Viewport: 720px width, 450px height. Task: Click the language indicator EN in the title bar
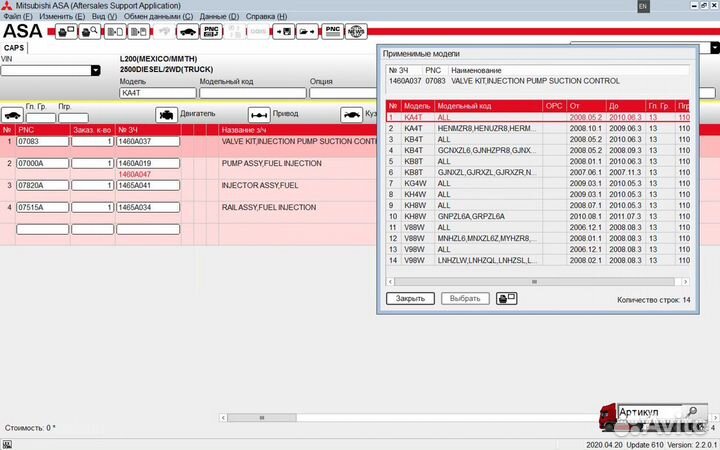[x=642, y=6]
